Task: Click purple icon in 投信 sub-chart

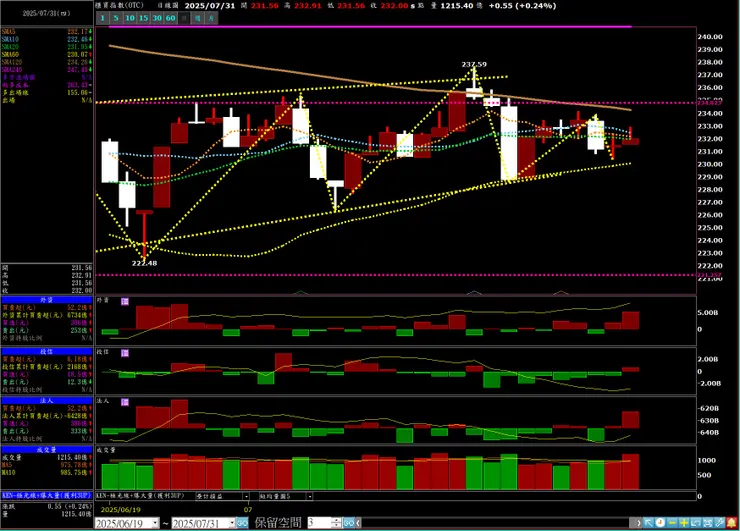Action: click(125, 353)
